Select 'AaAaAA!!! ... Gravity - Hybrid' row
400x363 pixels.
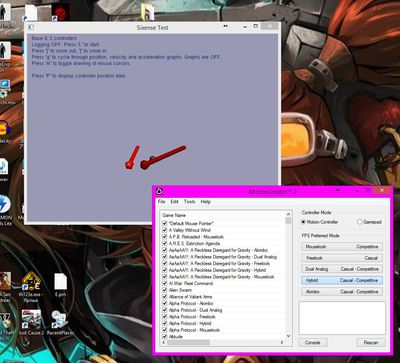(217, 270)
